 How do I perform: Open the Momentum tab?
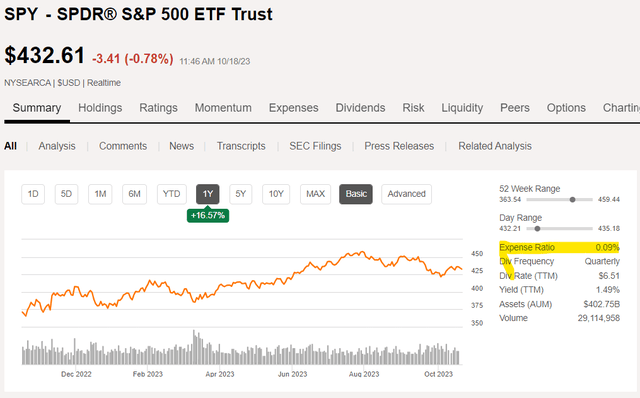tap(223, 108)
